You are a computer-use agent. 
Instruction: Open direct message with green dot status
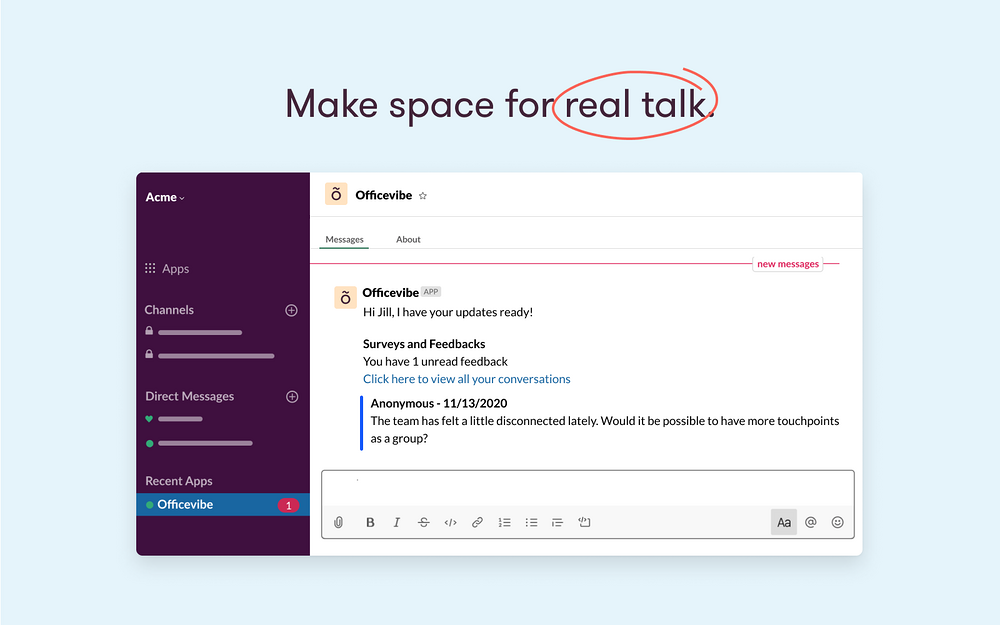coord(199,443)
